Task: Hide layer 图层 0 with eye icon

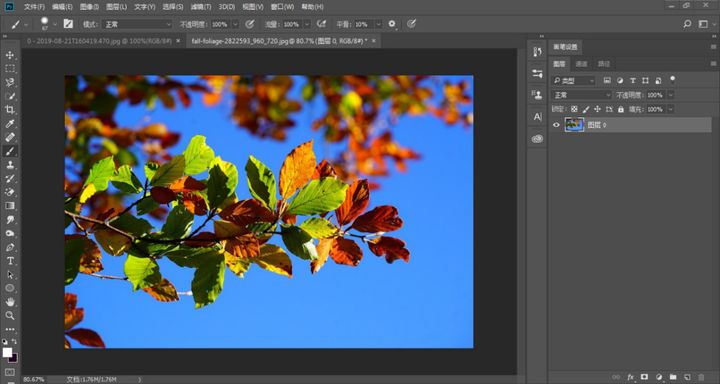Action: point(556,124)
